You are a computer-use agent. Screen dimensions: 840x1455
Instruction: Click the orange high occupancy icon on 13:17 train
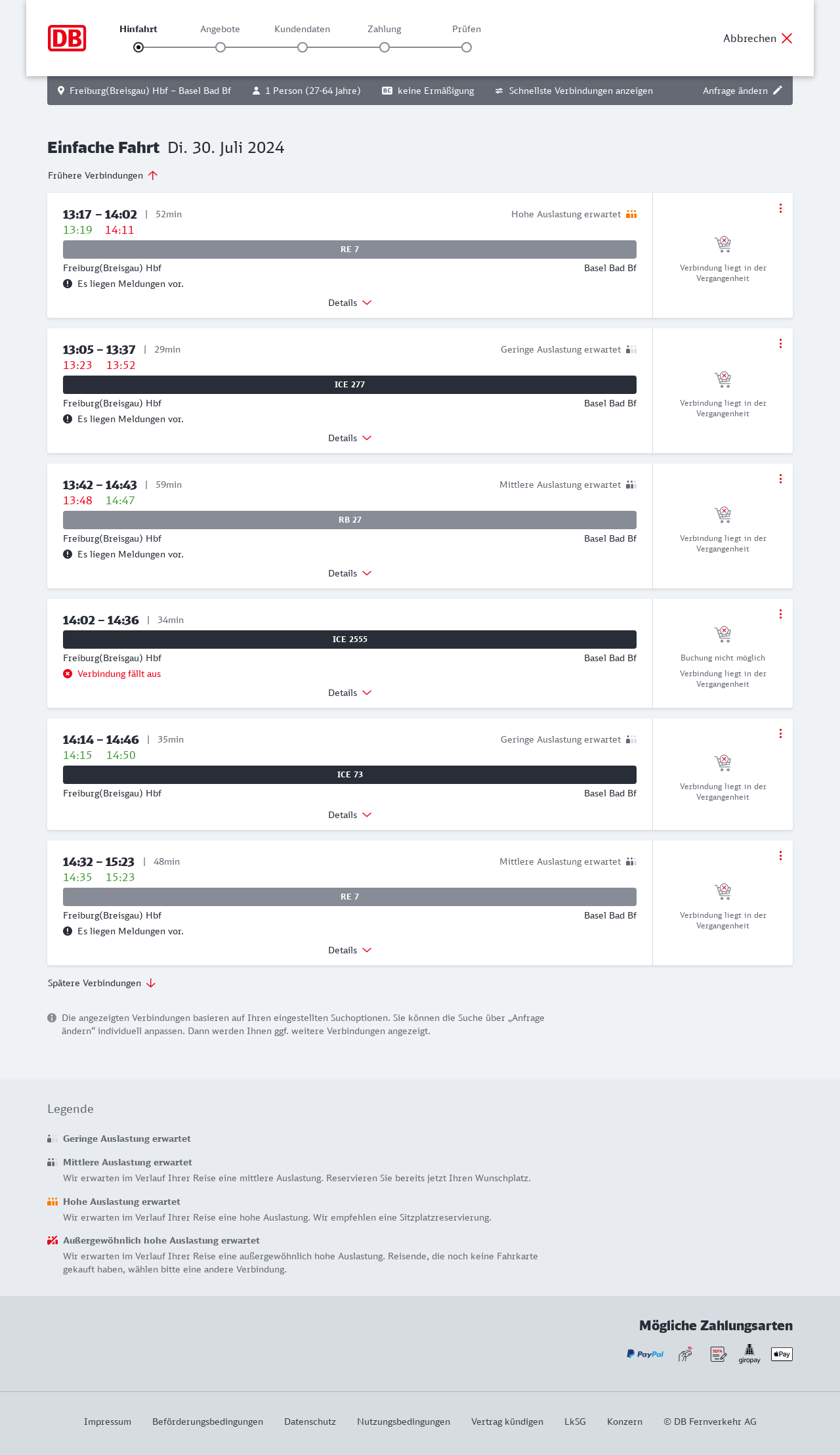tap(631, 214)
